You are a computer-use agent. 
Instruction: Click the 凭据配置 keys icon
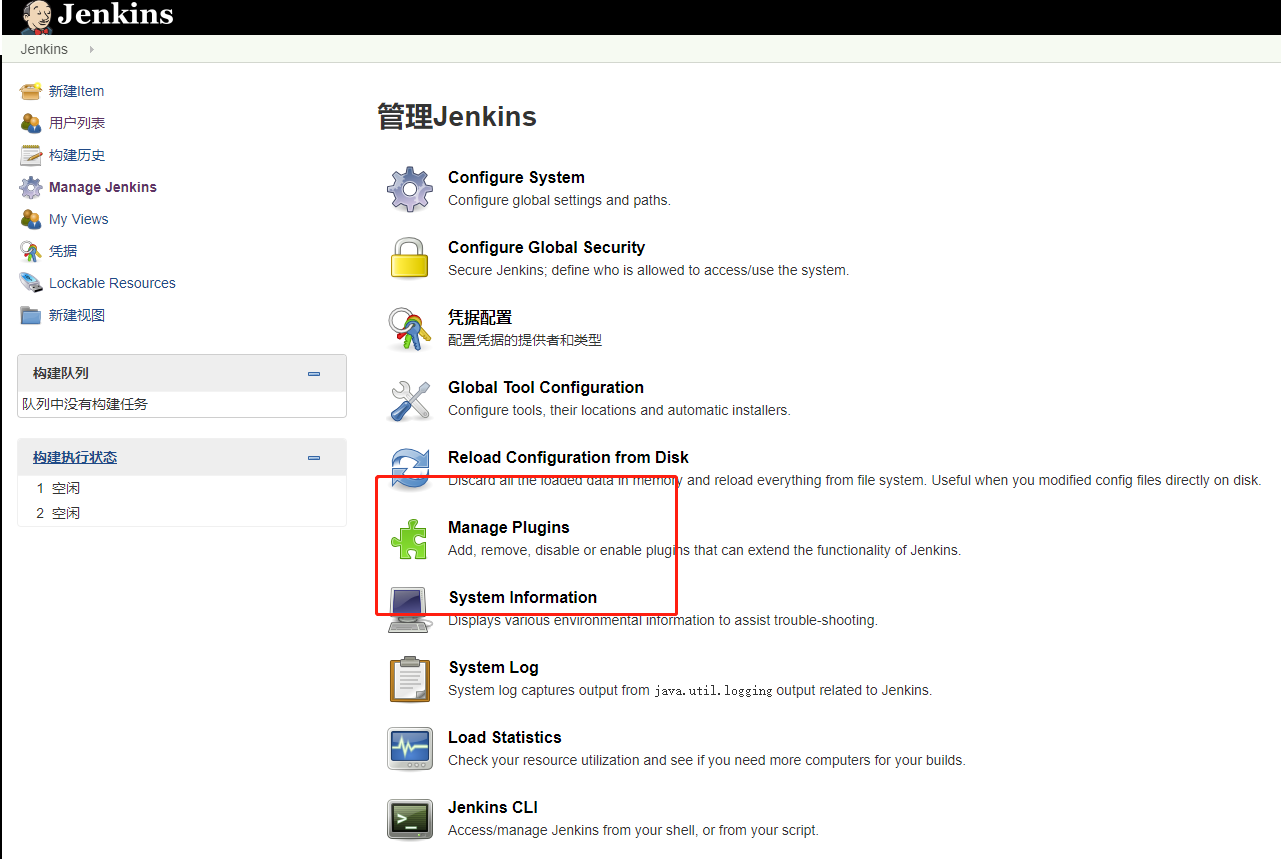(x=409, y=329)
